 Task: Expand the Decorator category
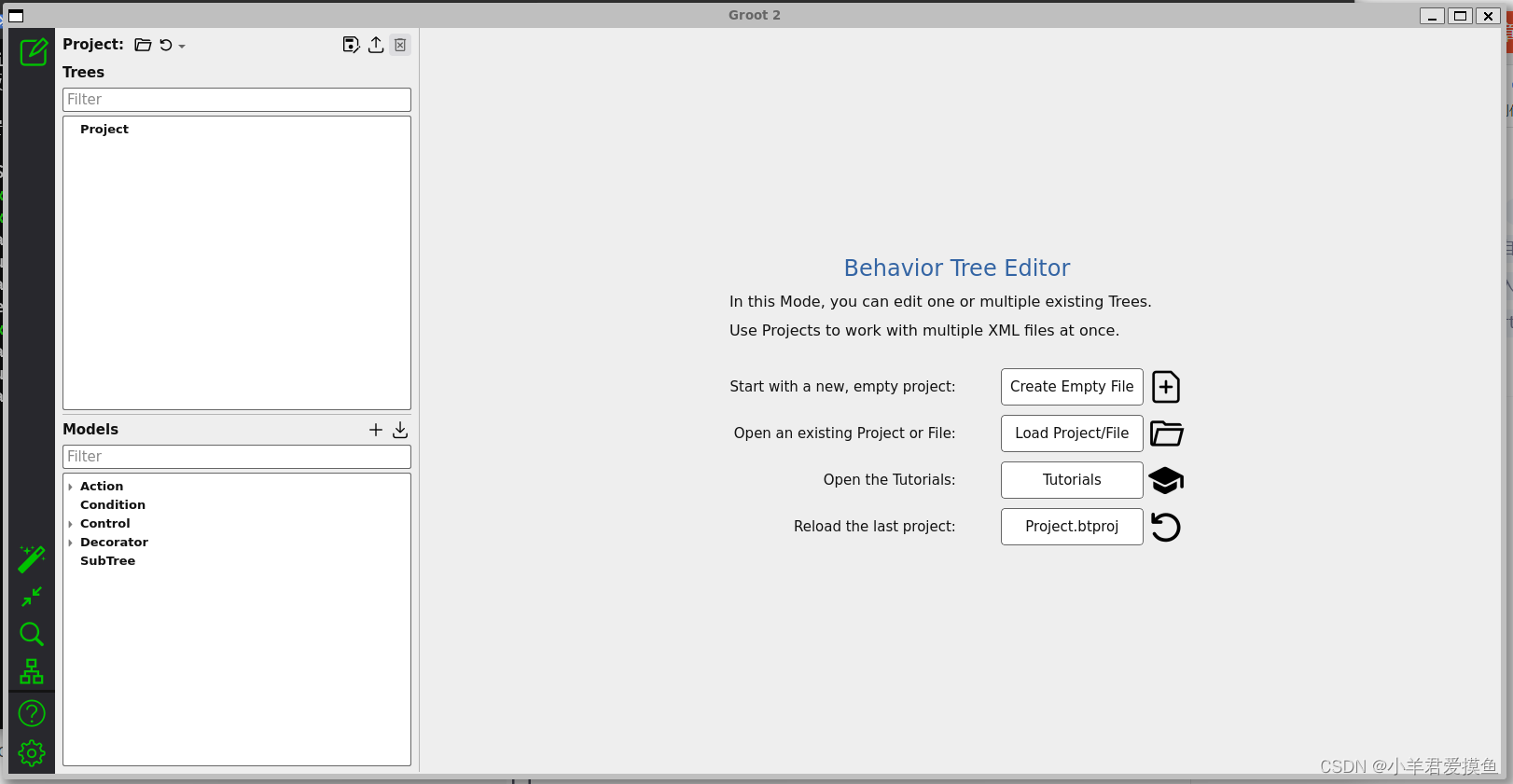(x=70, y=543)
